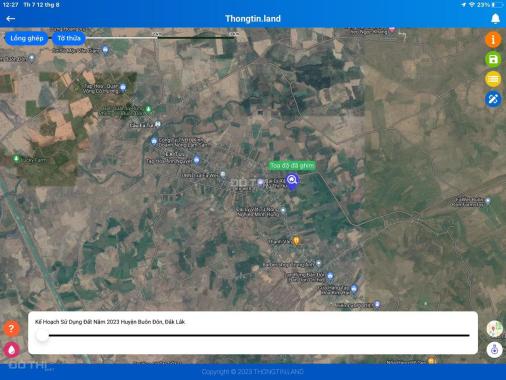
Task: Tap the orange shop marker on map
Action: coord(296,240)
